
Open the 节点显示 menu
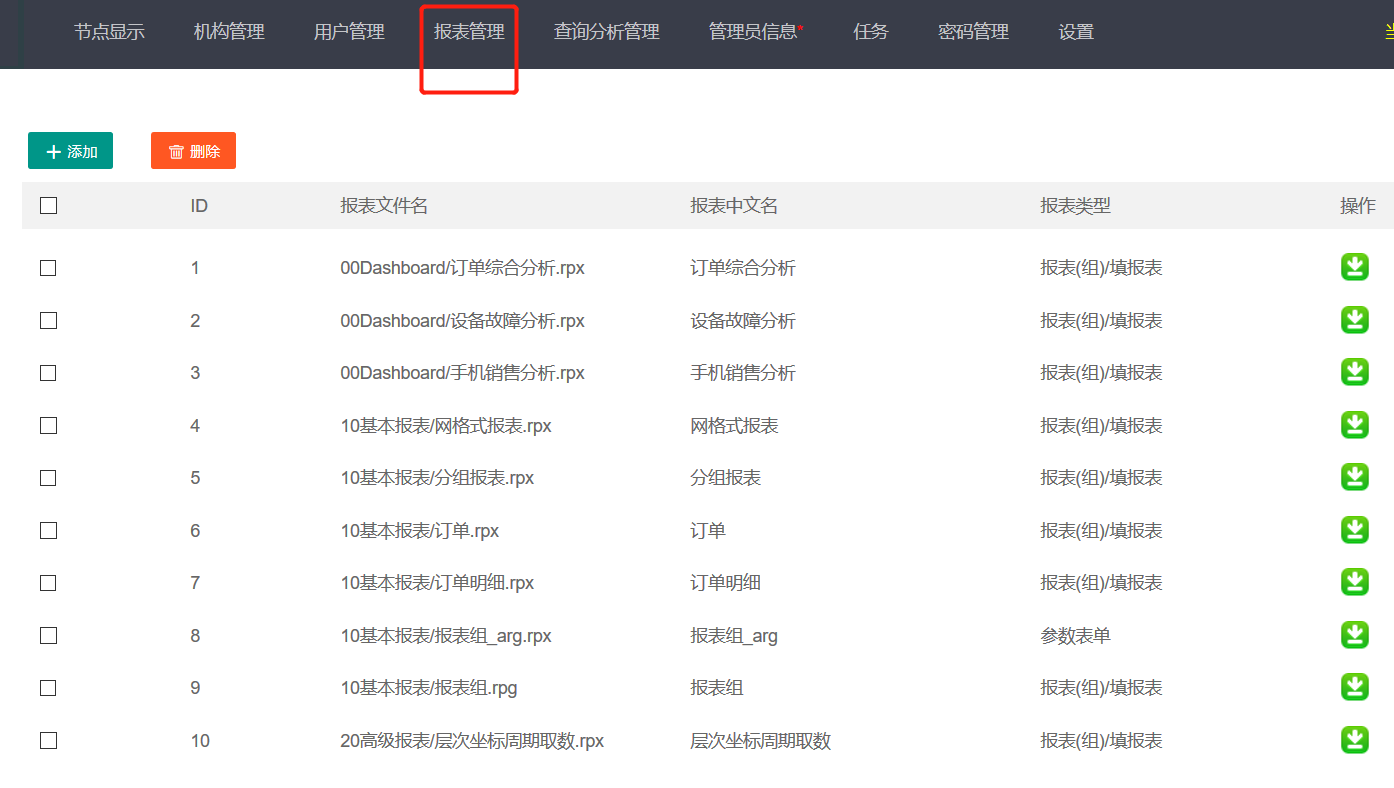tap(109, 32)
